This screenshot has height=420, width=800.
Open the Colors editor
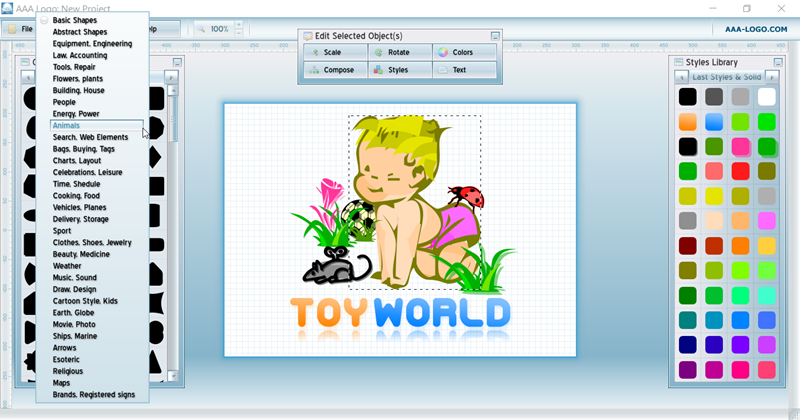click(x=464, y=52)
